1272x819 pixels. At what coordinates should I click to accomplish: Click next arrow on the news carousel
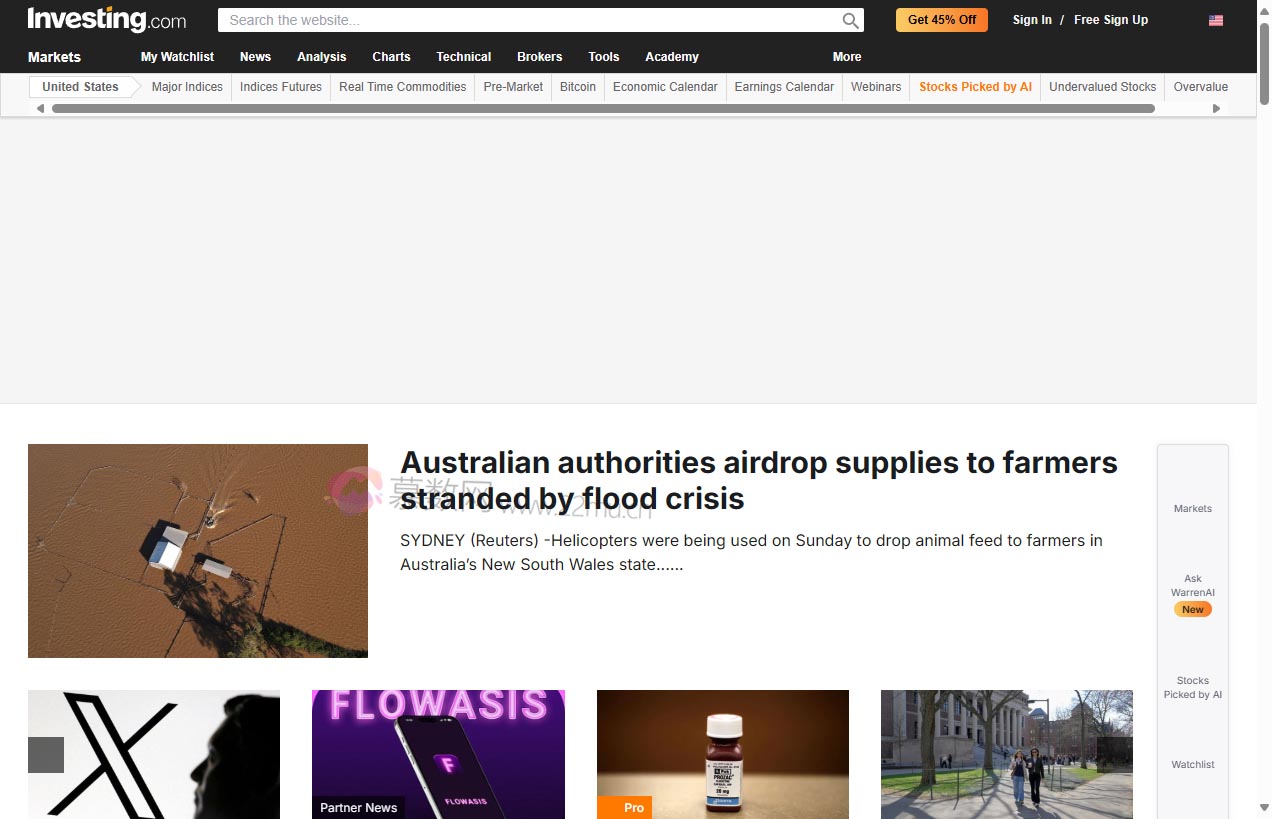[x=1114, y=755]
